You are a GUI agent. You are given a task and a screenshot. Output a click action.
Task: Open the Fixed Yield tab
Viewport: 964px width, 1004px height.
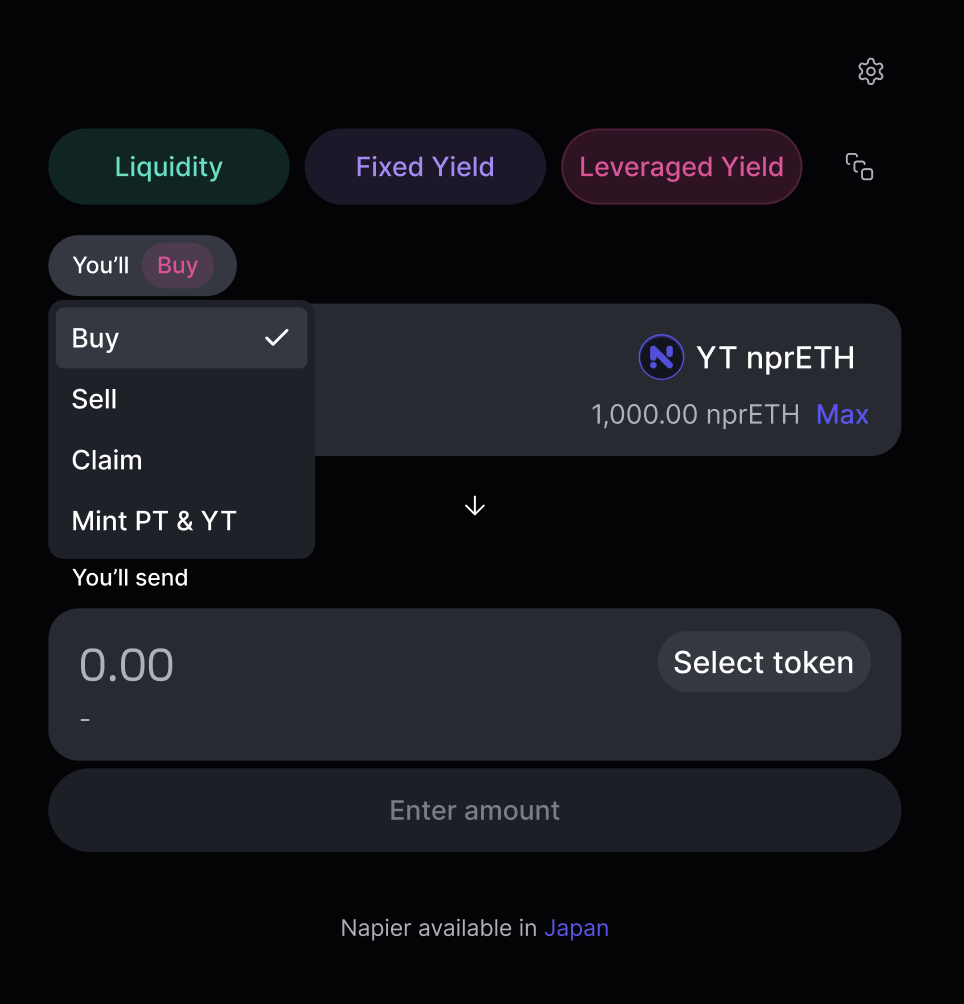(x=425, y=167)
